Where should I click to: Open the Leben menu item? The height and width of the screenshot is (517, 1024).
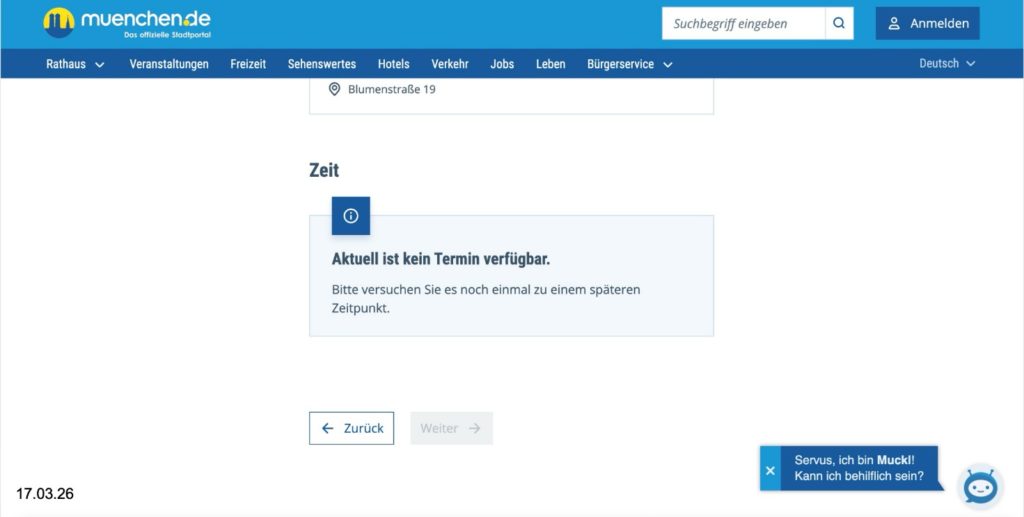[x=550, y=64]
